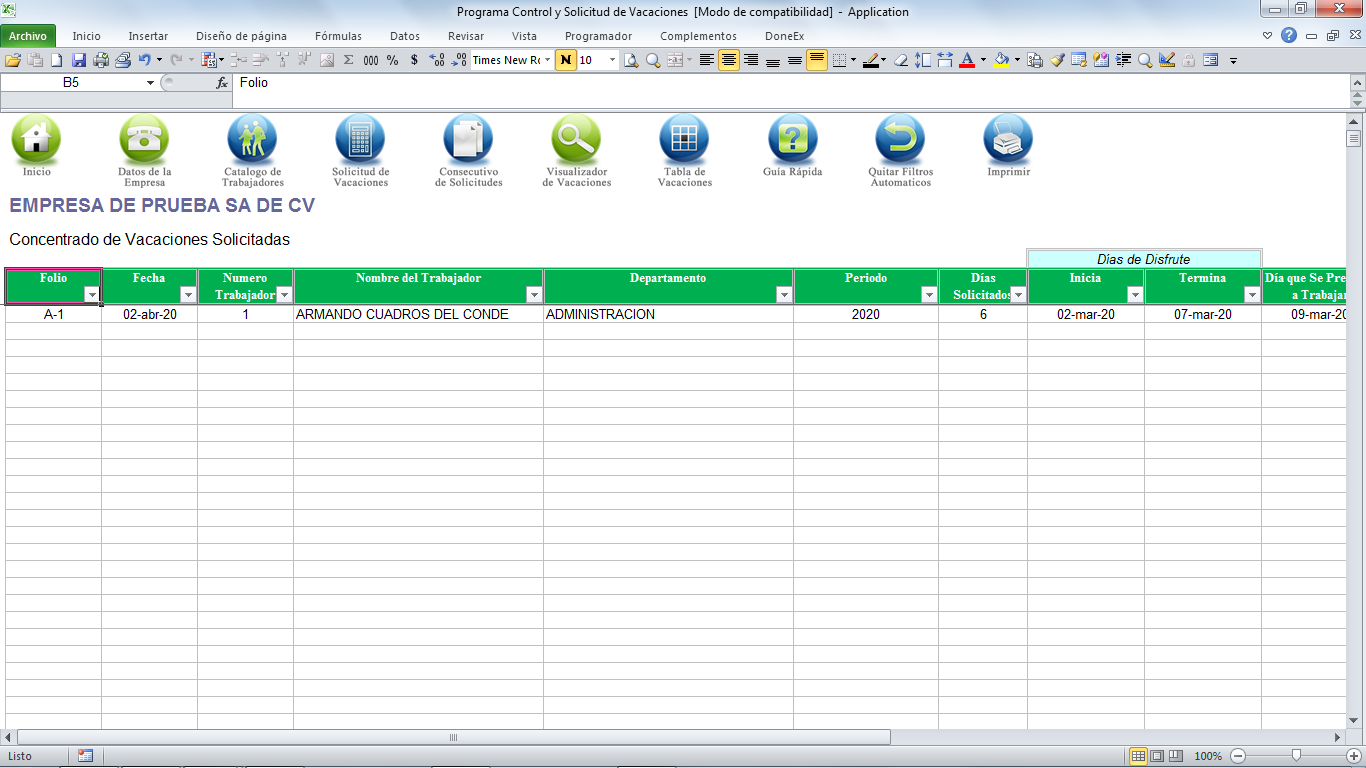Open the Folio column filter dropdown
Screen dimensions: 1366x768
92,295
